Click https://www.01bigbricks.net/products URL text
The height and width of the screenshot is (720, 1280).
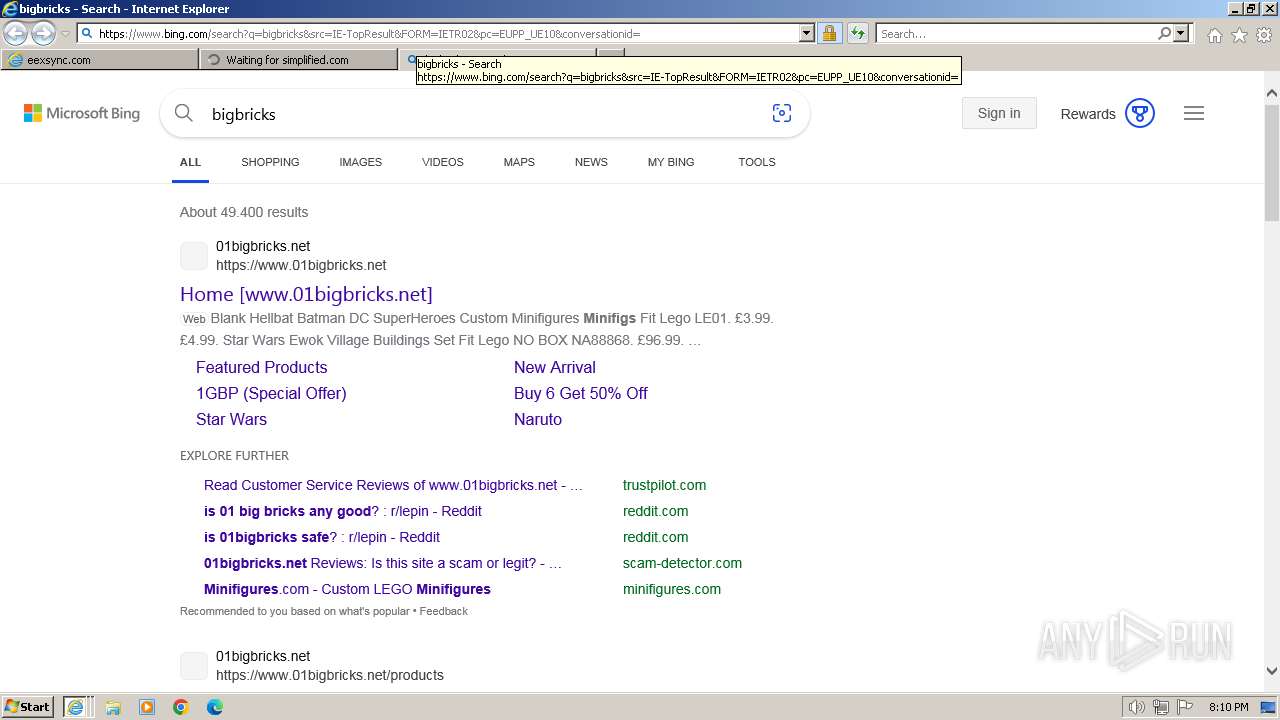(330, 675)
